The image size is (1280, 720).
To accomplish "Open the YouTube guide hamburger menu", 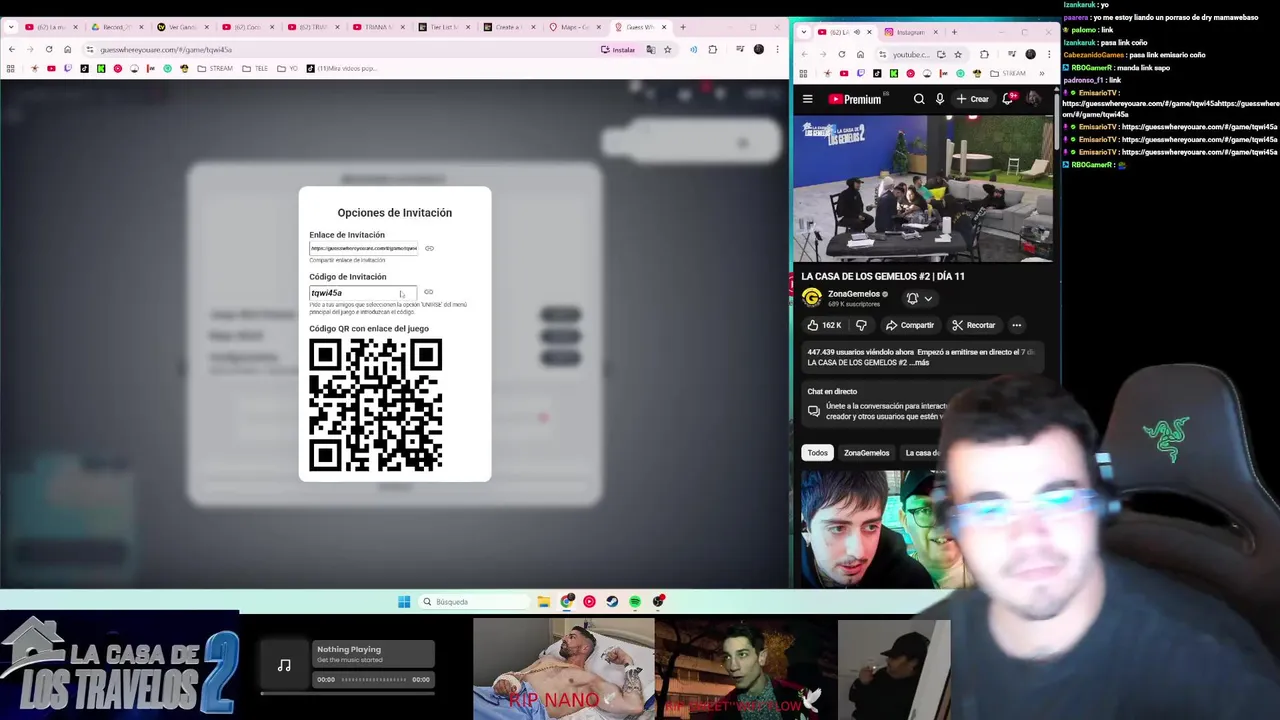I will tap(808, 99).
